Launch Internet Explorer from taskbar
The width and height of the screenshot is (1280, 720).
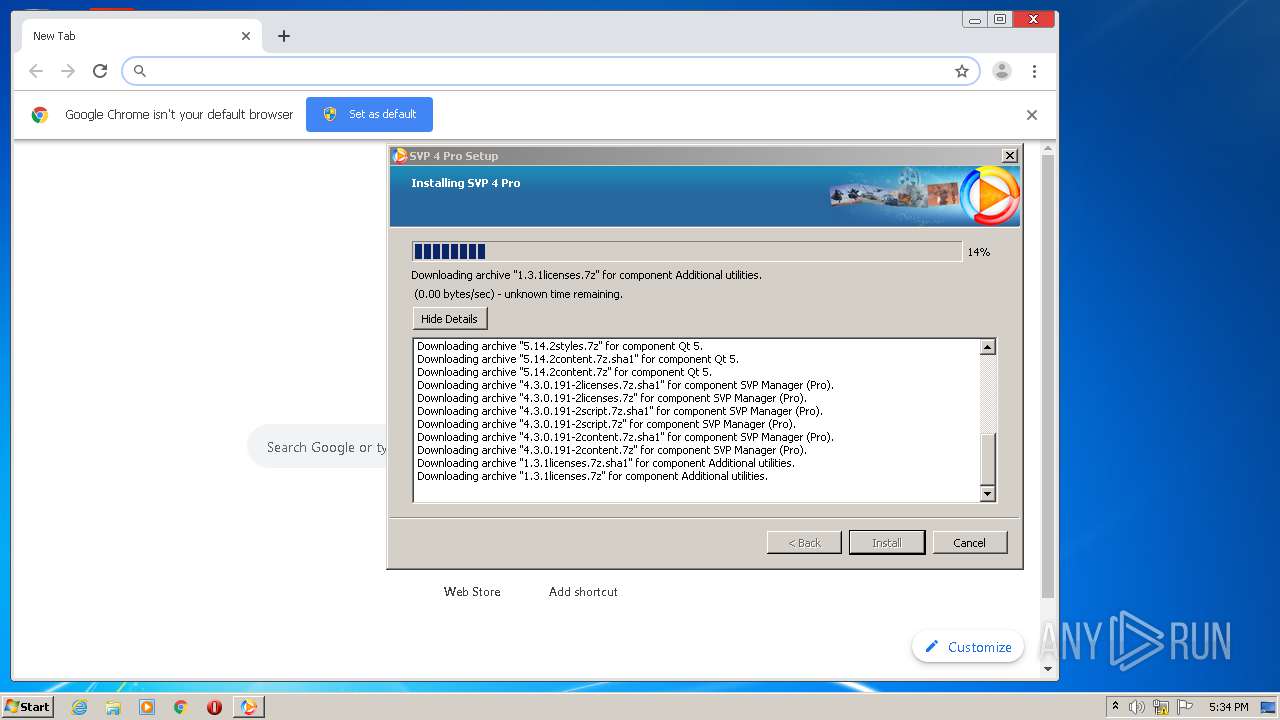point(79,707)
